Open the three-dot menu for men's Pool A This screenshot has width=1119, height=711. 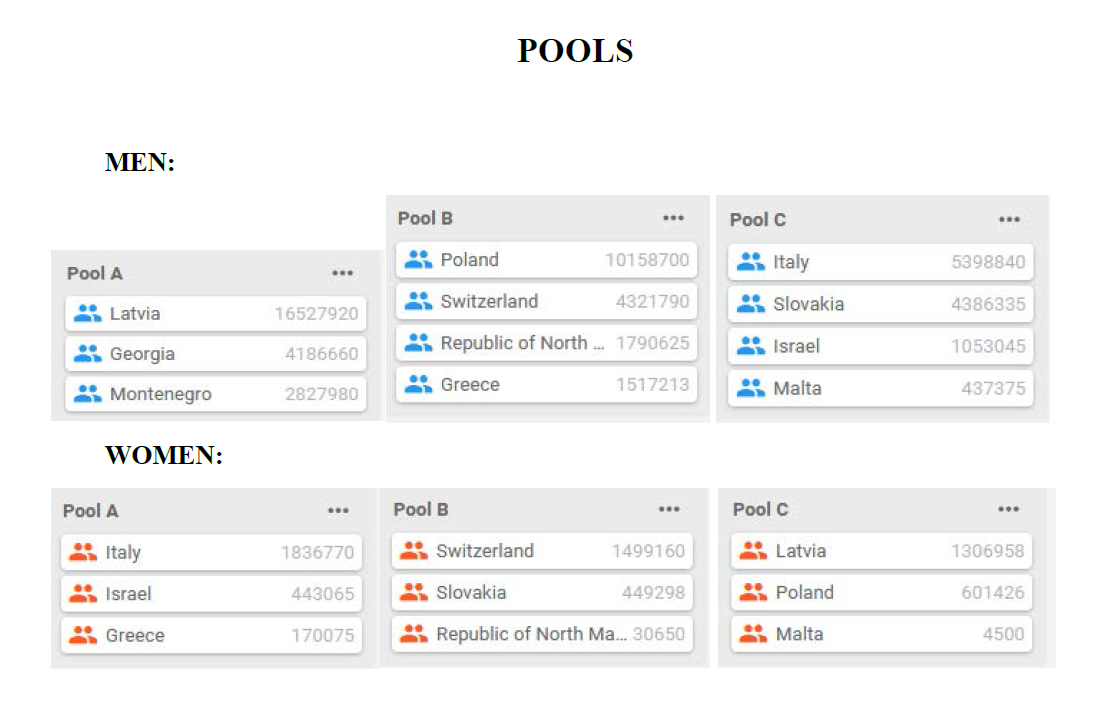pos(343,273)
